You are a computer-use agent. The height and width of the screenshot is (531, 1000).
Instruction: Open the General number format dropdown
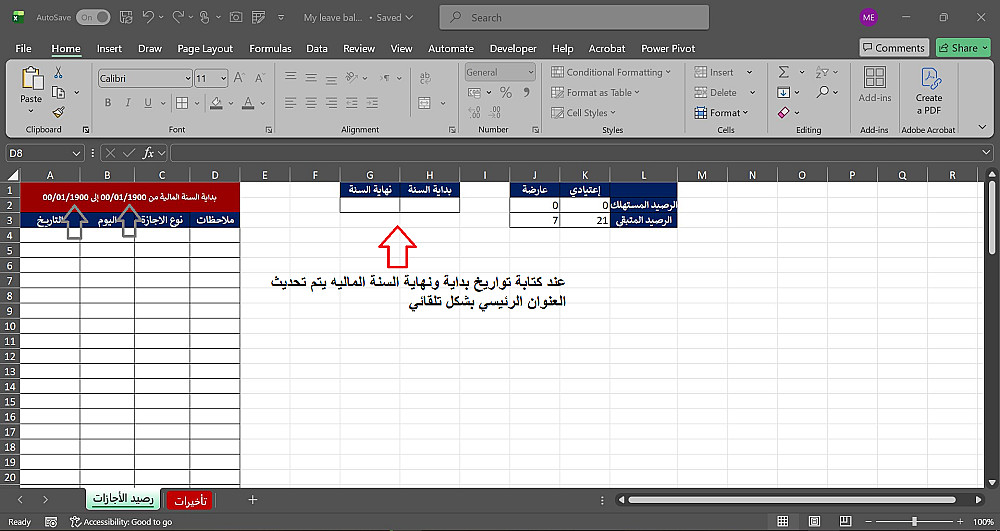point(531,73)
